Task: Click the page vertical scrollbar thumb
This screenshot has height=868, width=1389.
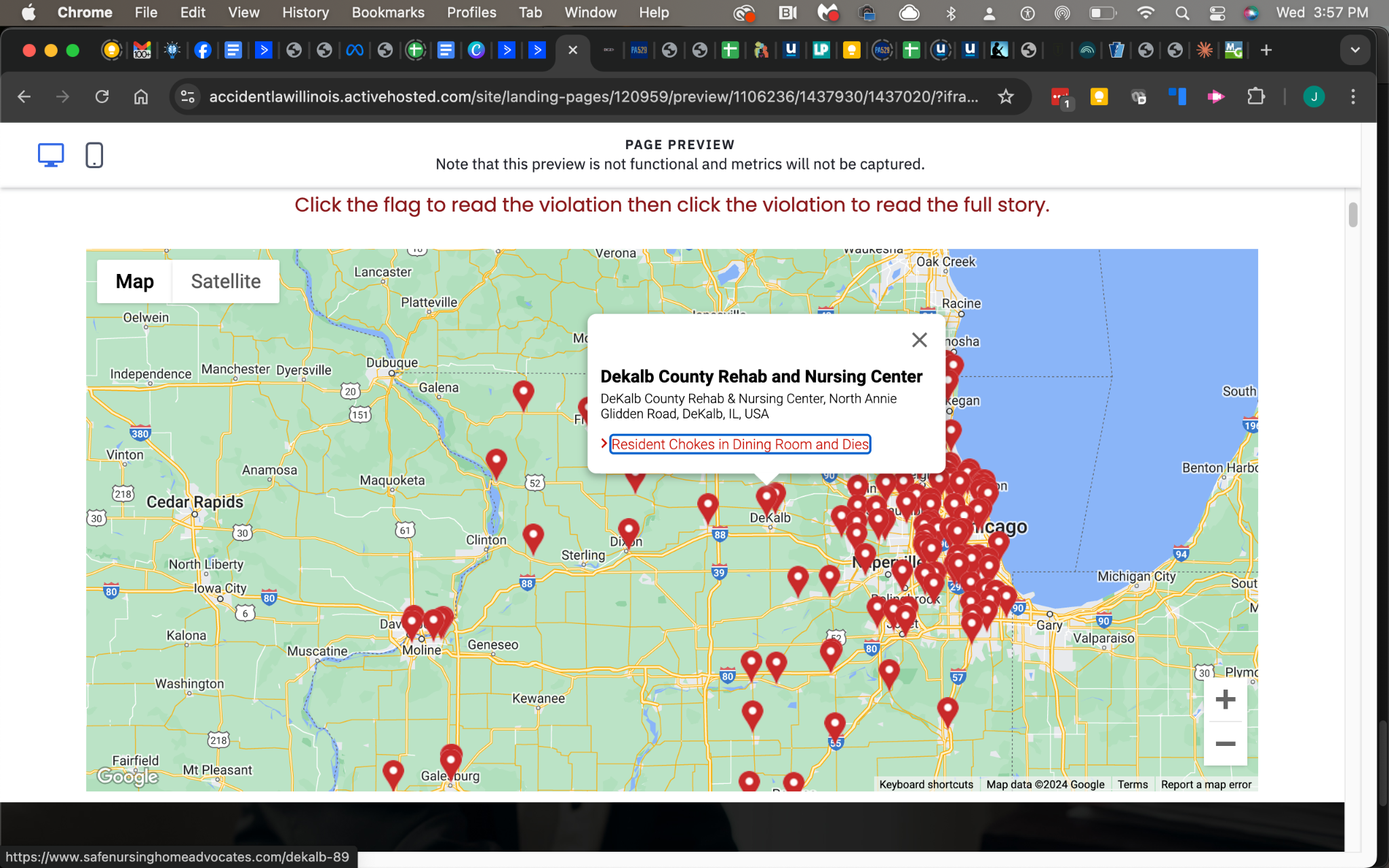Action: [x=1353, y=215]
